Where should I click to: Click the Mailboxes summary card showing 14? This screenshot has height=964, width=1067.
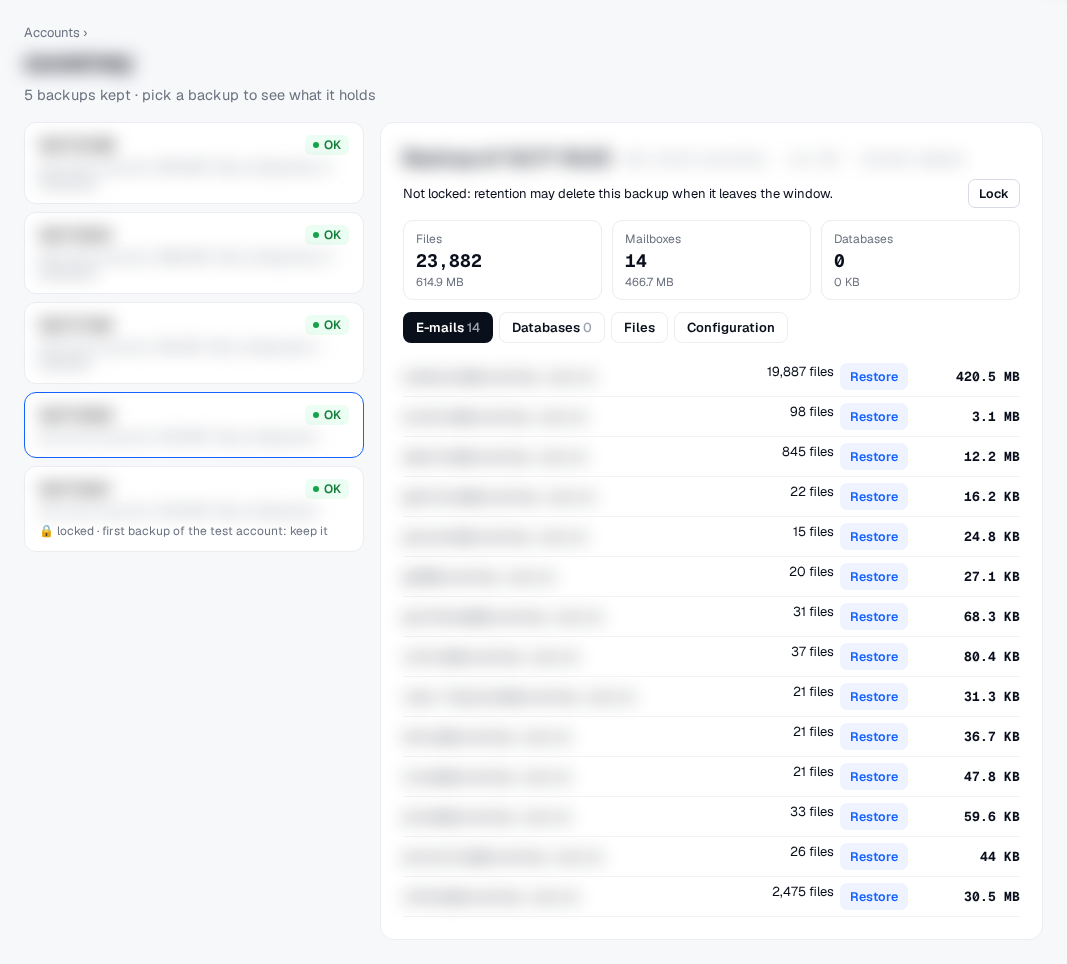[x=711, y=260]
